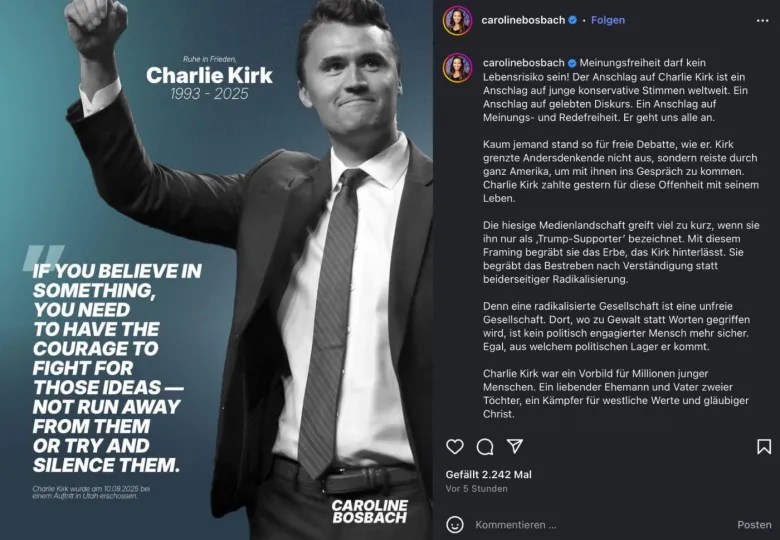
Task: Click the caption profile avatar
Action: [458, 68]
